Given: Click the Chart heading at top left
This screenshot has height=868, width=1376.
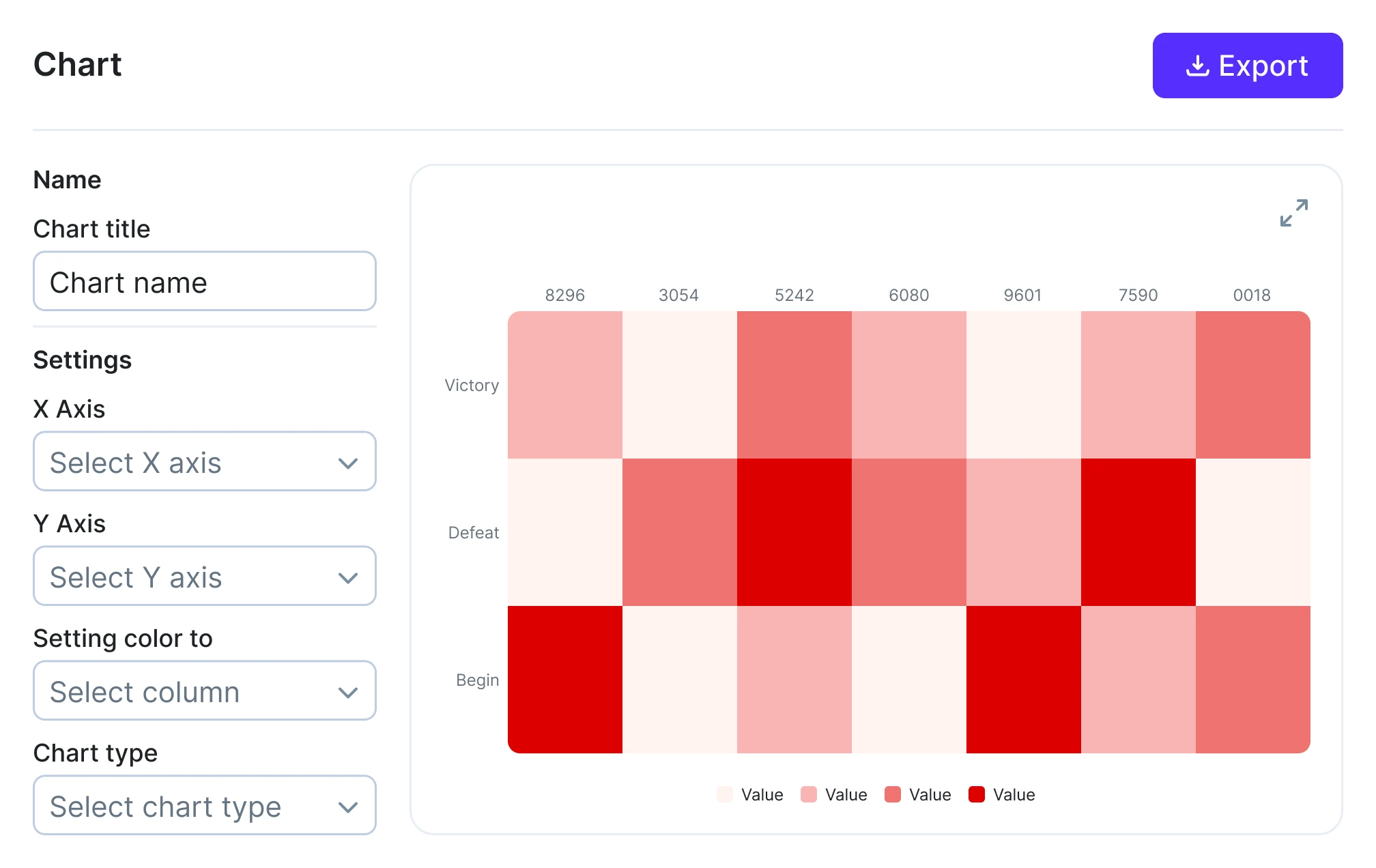Looking at the screenshot, I should tap(77, 63).
